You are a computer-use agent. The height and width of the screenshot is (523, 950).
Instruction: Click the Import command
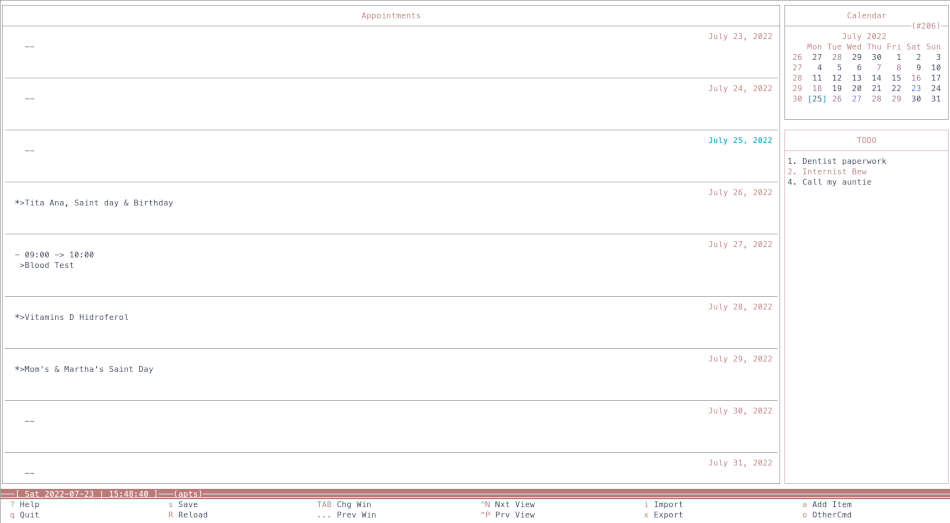coord(668,505)
